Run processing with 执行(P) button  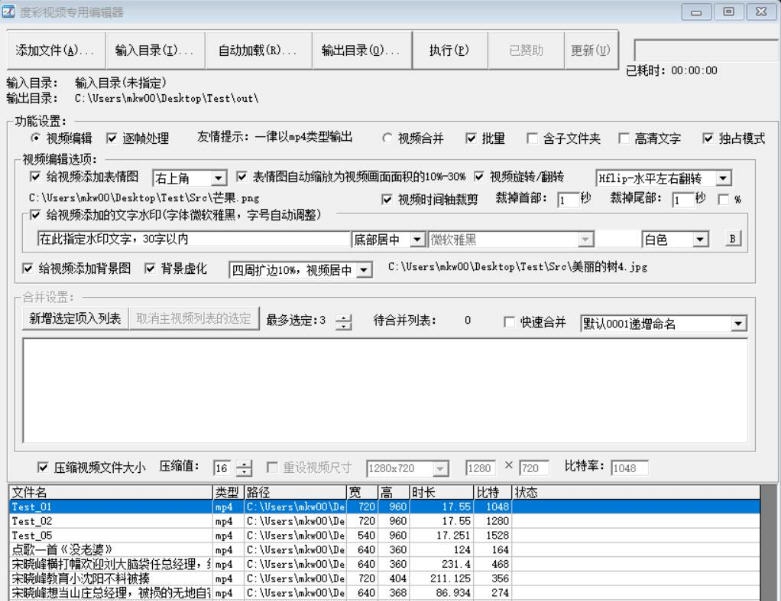coord(450,50)
